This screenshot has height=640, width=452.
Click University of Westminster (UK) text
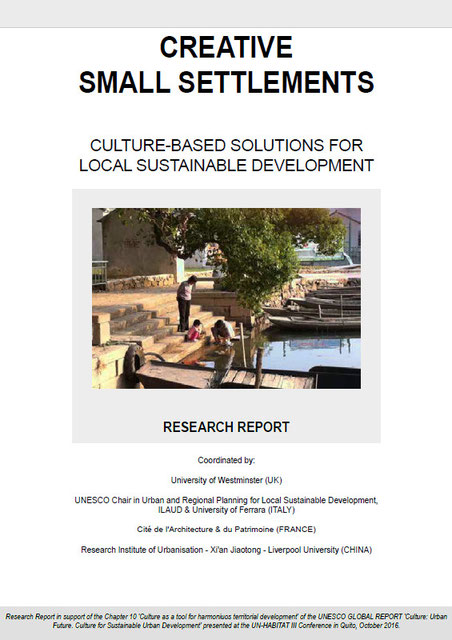226,480
